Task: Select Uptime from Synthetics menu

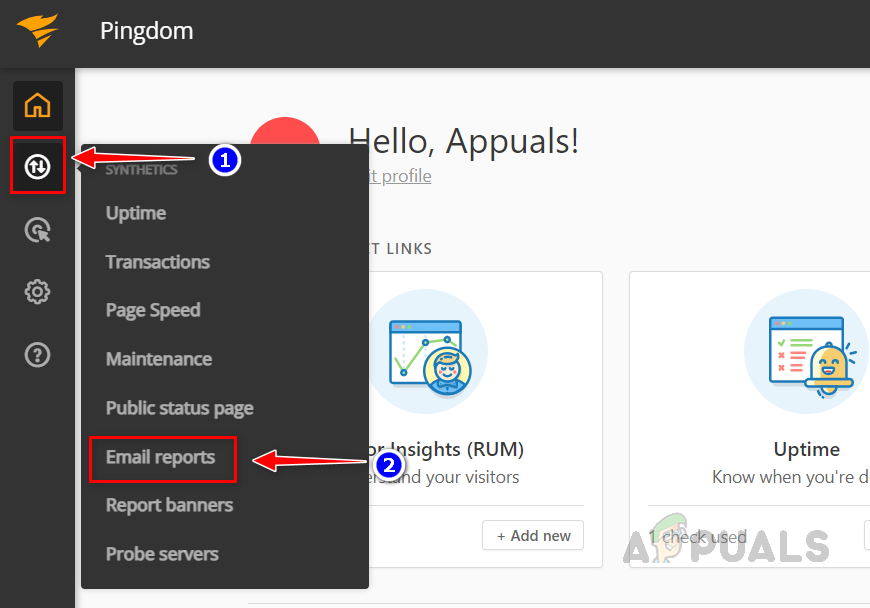Action: point(136,213)
